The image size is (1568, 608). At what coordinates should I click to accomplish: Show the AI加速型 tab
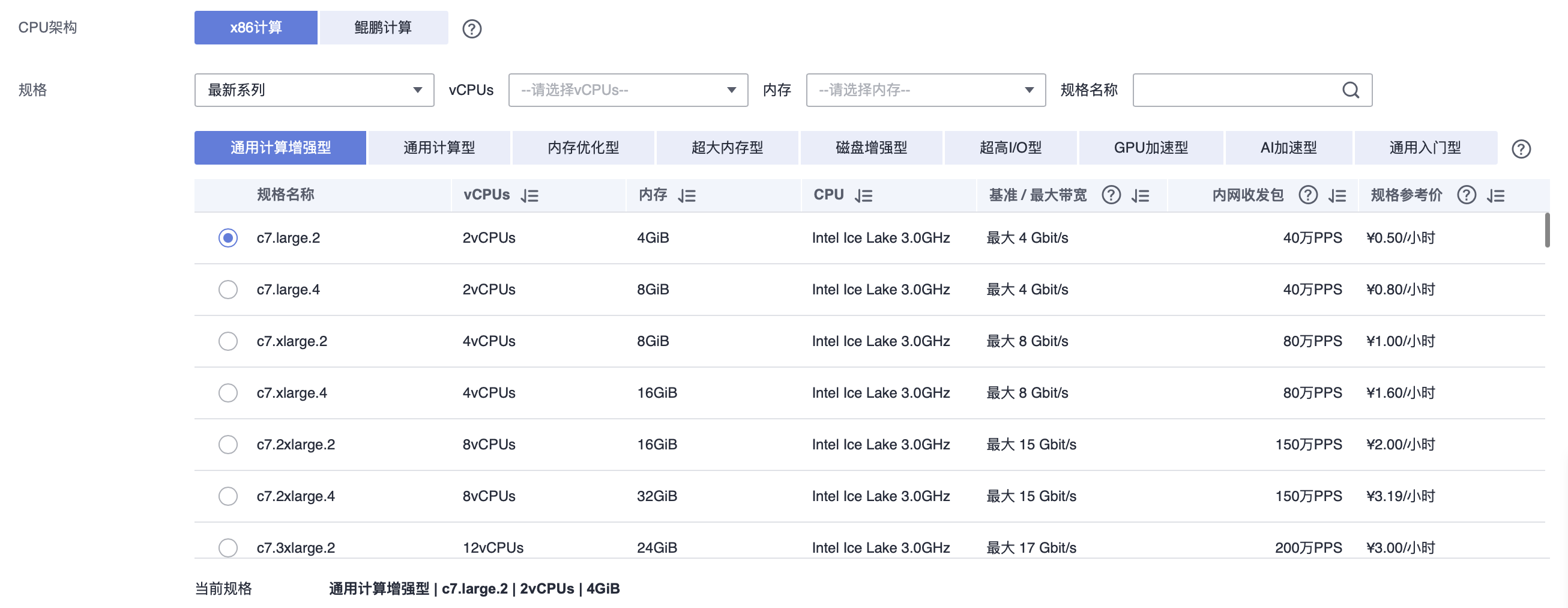click(1289, 148)
